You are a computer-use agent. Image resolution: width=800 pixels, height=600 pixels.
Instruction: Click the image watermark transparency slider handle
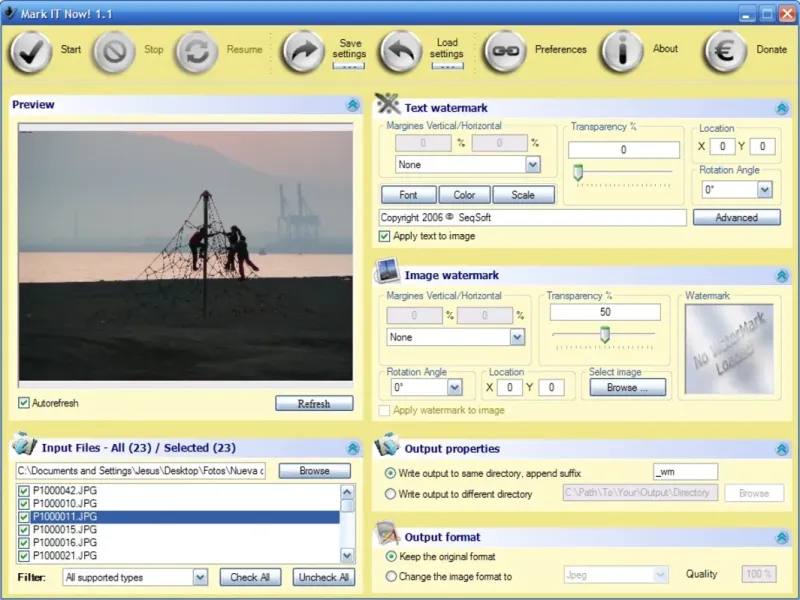coord(605,335)
